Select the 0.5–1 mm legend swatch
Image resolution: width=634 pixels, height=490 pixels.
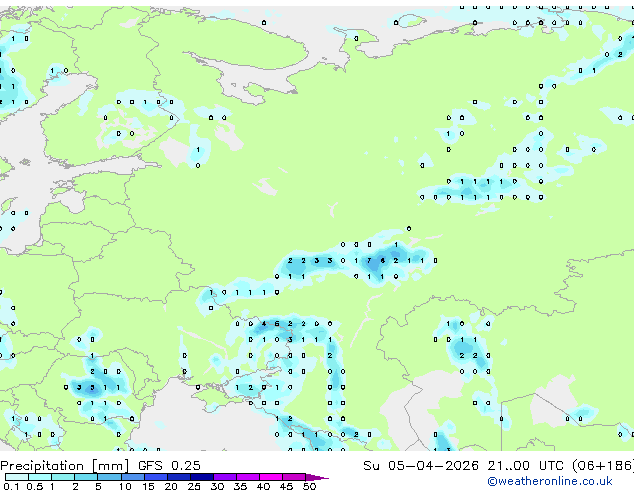[40, 477]
